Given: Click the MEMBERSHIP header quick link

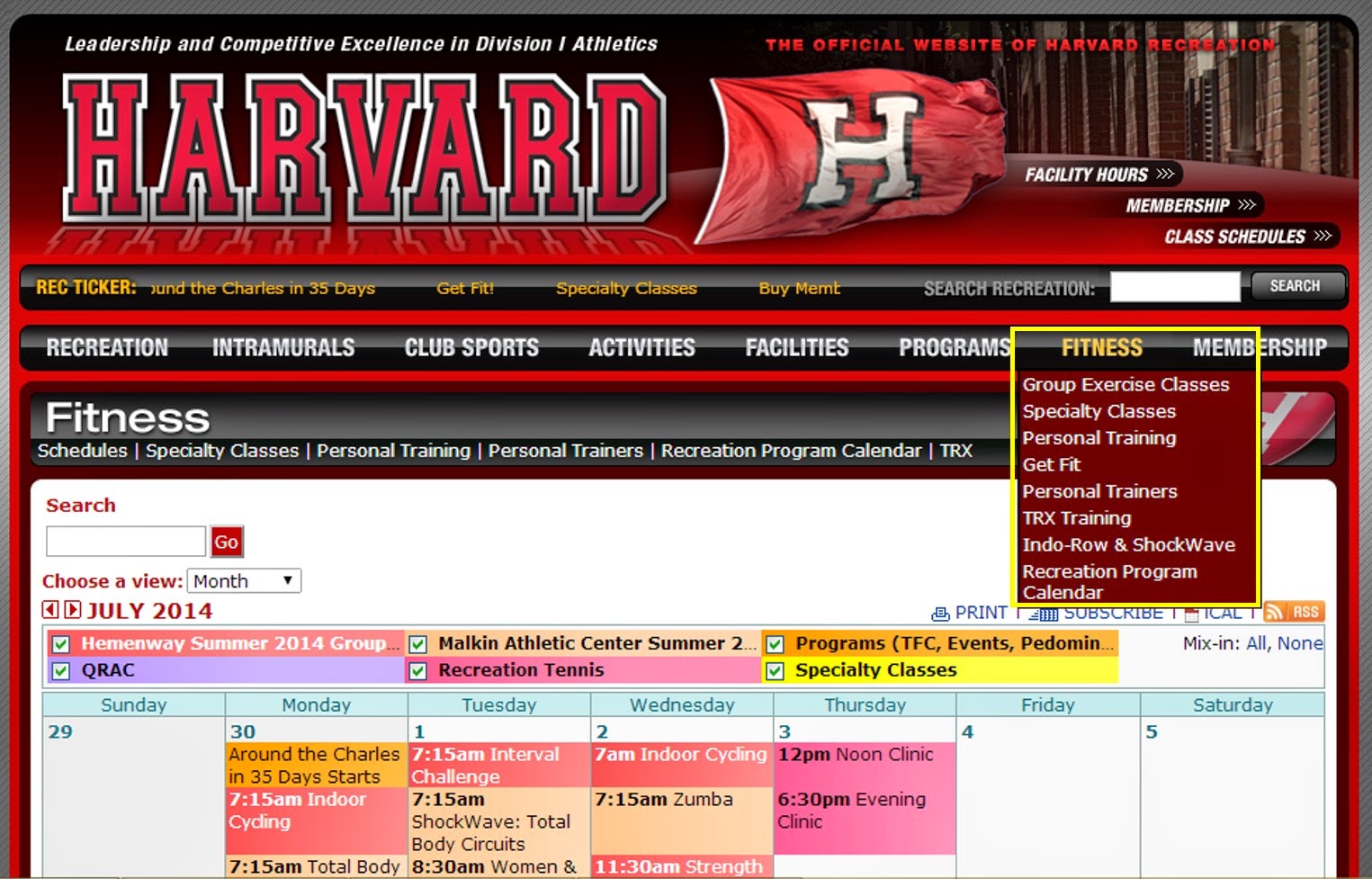Looking at the screenshot, I should pos(1190,205).
